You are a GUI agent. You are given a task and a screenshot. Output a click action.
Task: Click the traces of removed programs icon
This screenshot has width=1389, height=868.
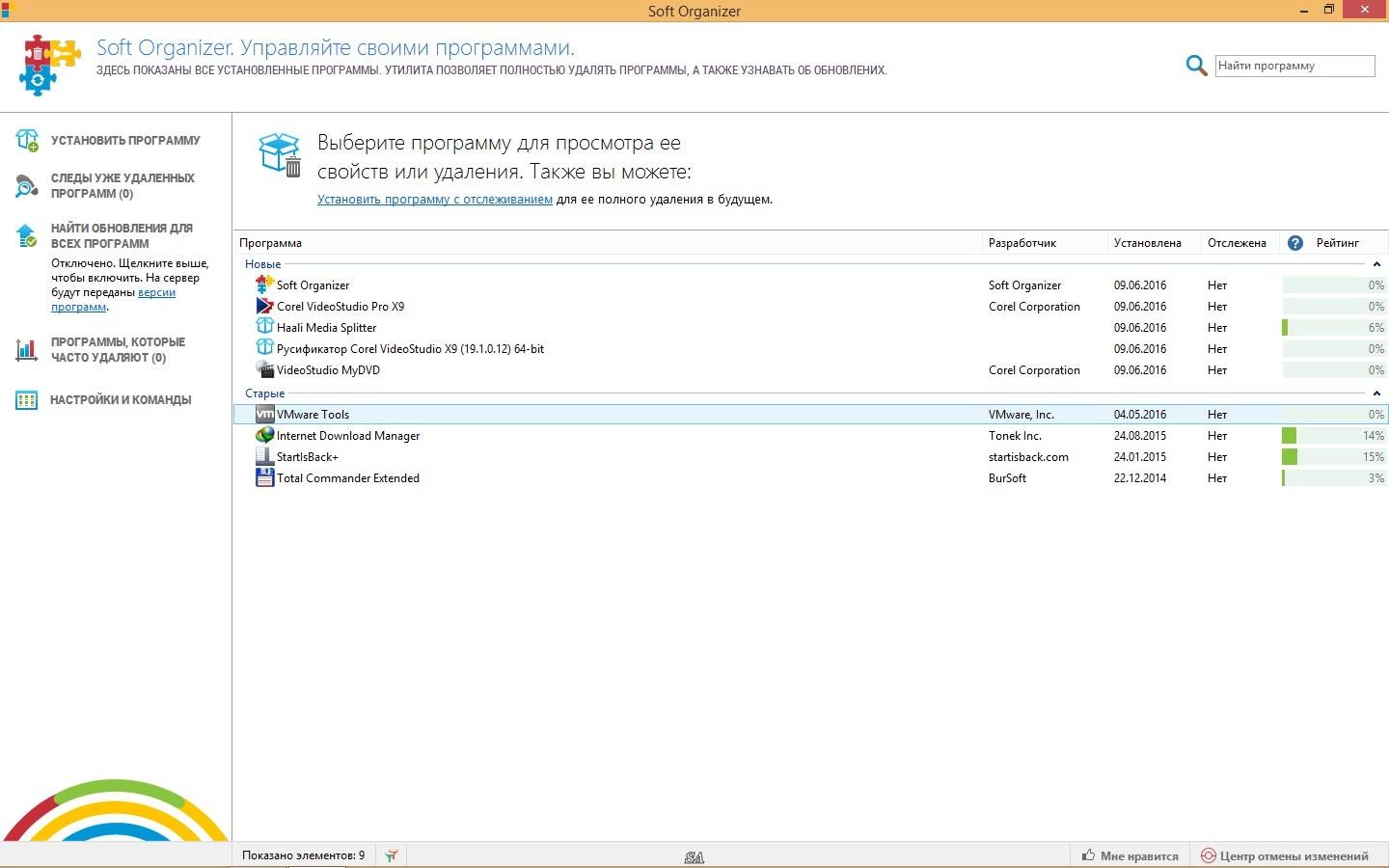[x=27, y=185]
